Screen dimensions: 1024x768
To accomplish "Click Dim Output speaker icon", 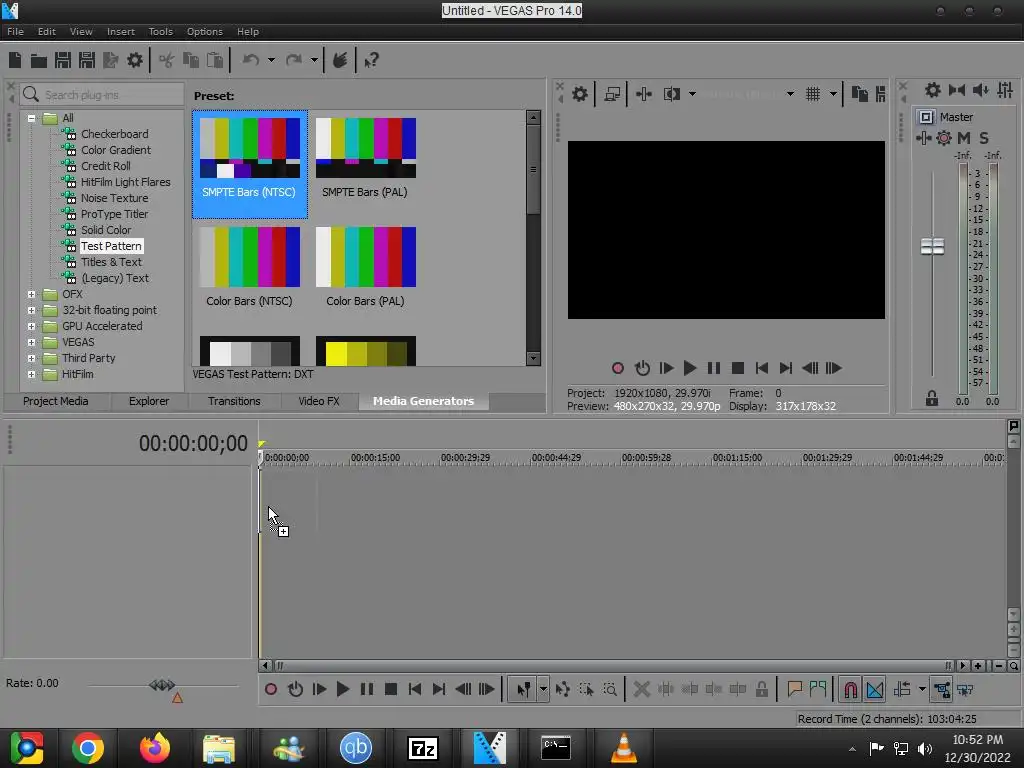I will (x=981, y=90).
